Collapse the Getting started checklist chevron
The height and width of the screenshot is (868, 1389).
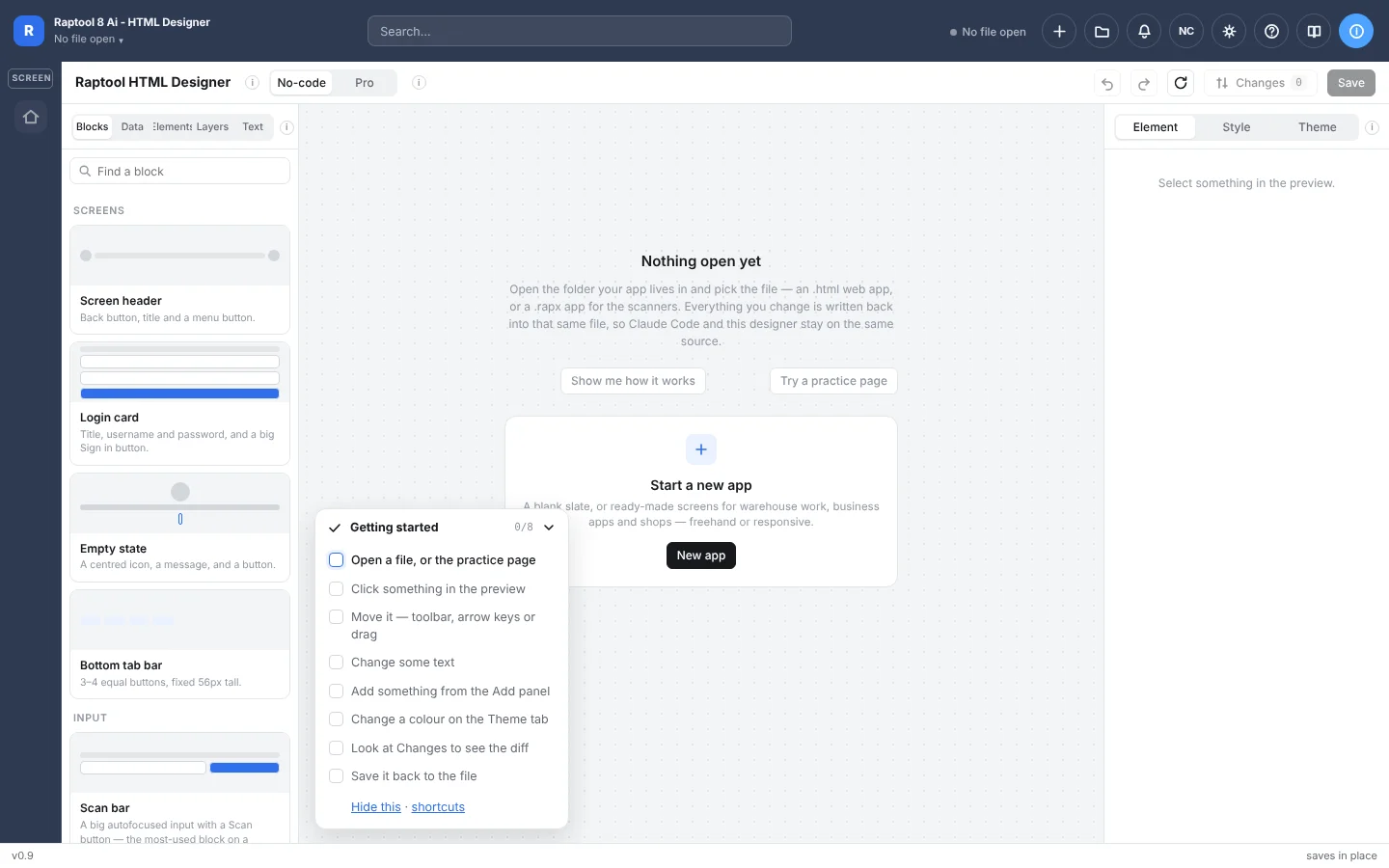549,528
